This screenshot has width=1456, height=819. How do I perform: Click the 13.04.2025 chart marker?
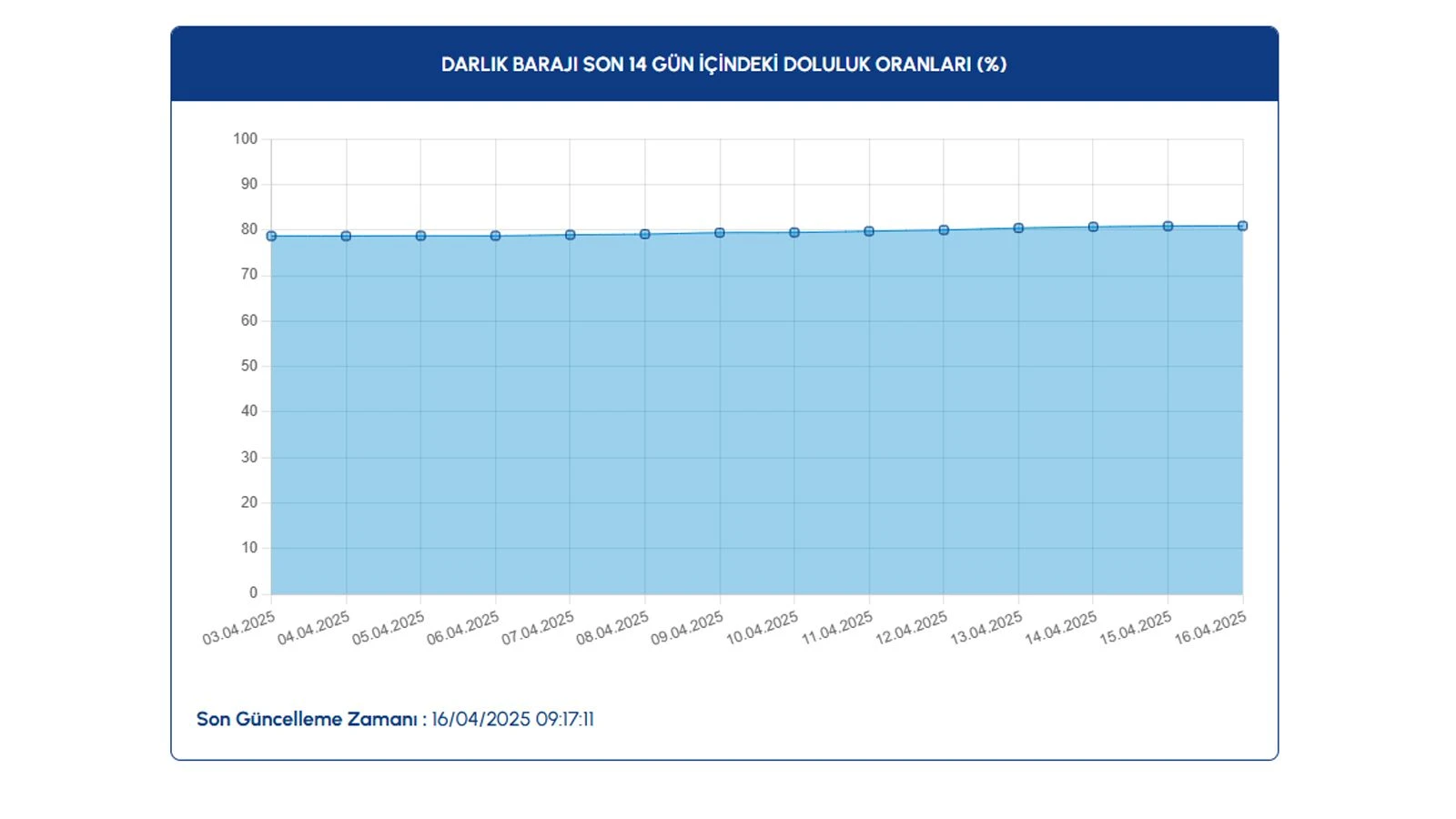(1018, 228)
